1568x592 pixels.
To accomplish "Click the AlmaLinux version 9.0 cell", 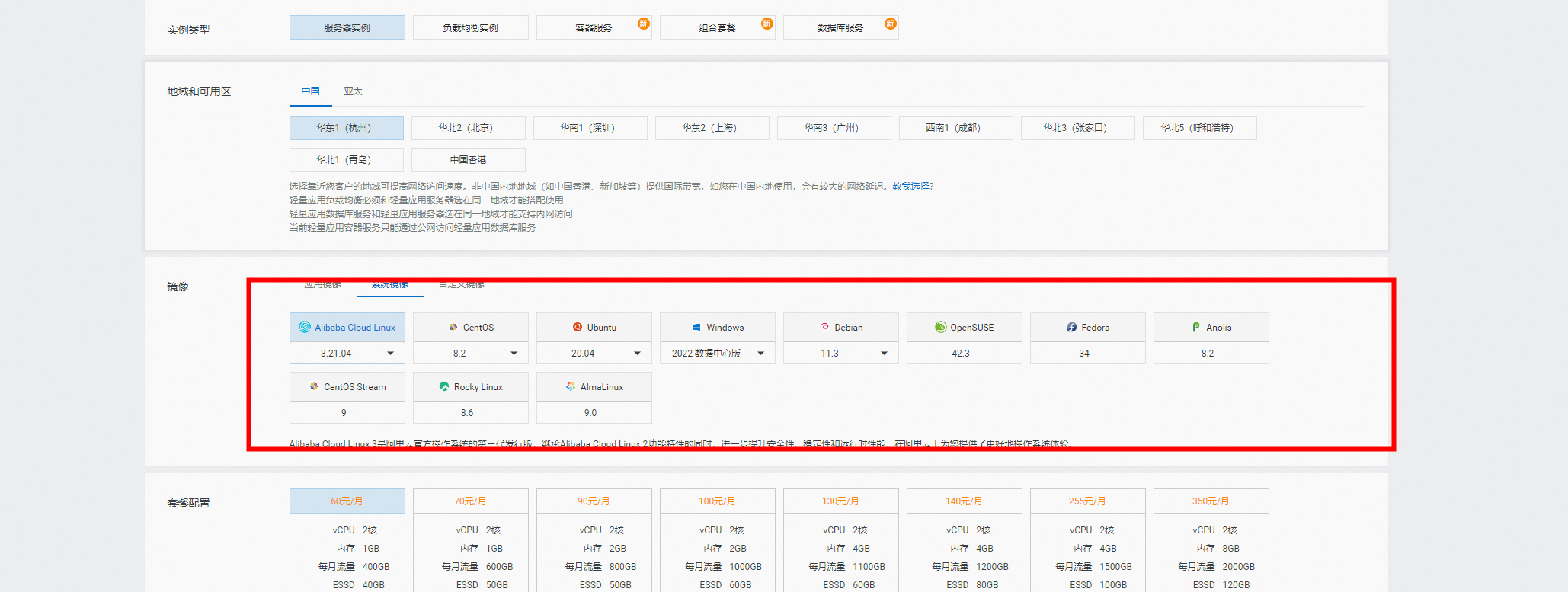I will point(594,413).
